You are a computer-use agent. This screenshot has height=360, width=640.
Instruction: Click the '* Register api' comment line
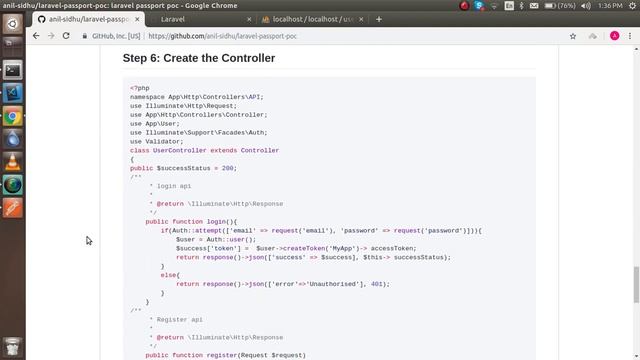[176, 320]
